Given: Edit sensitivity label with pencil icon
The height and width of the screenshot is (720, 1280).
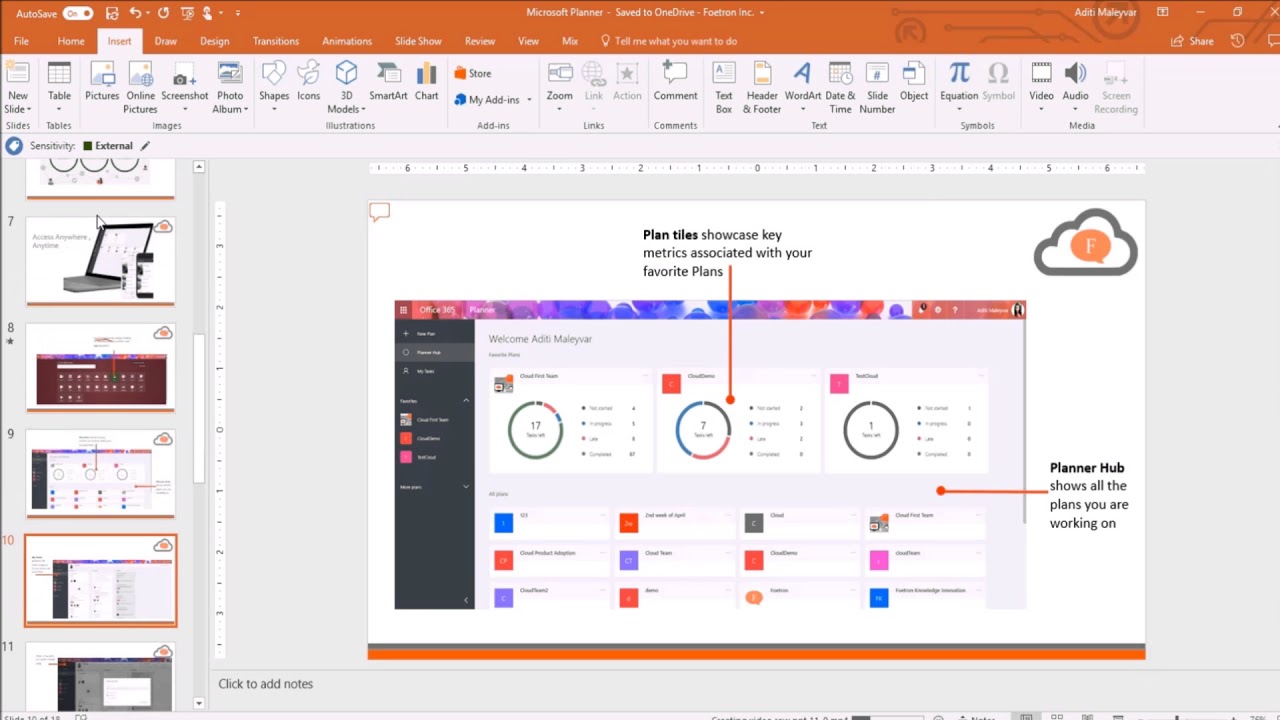Looking at the screenshot, I should (145, 146).
